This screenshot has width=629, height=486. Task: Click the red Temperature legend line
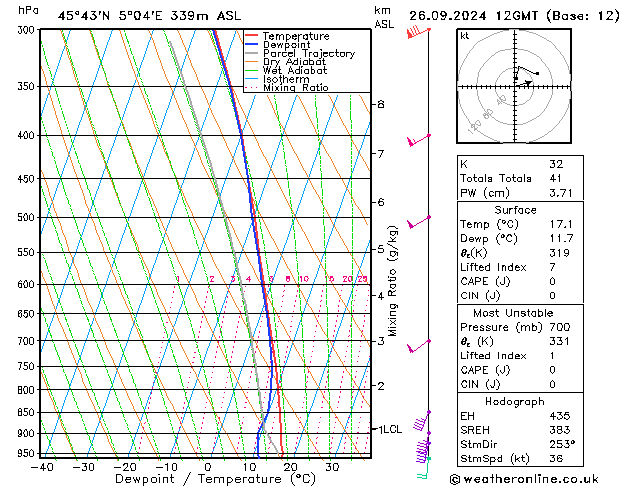252,36
